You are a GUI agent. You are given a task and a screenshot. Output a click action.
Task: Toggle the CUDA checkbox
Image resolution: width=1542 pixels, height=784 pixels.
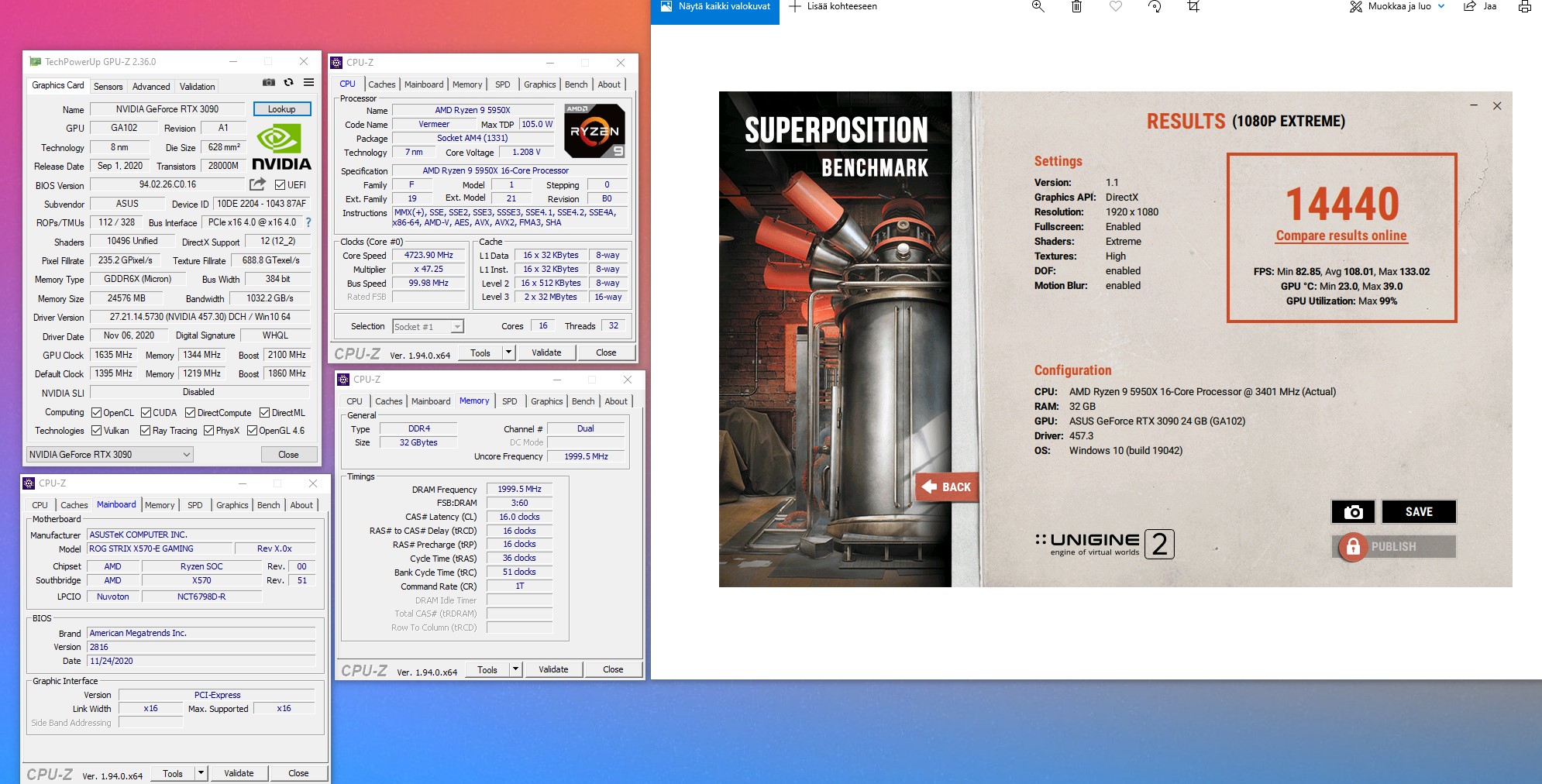click(146, 413)
